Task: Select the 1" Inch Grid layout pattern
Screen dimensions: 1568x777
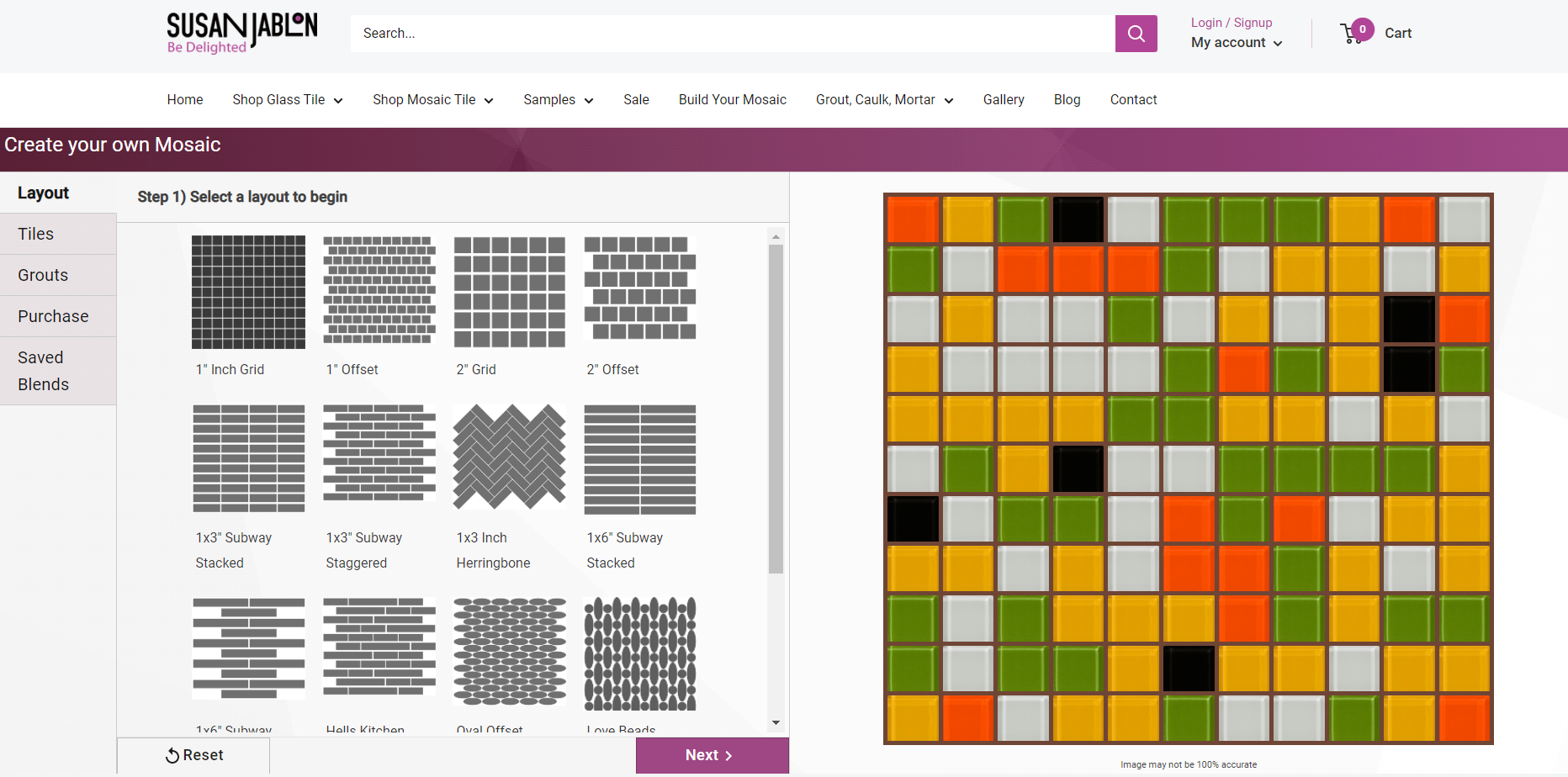Action: [248, 292]
